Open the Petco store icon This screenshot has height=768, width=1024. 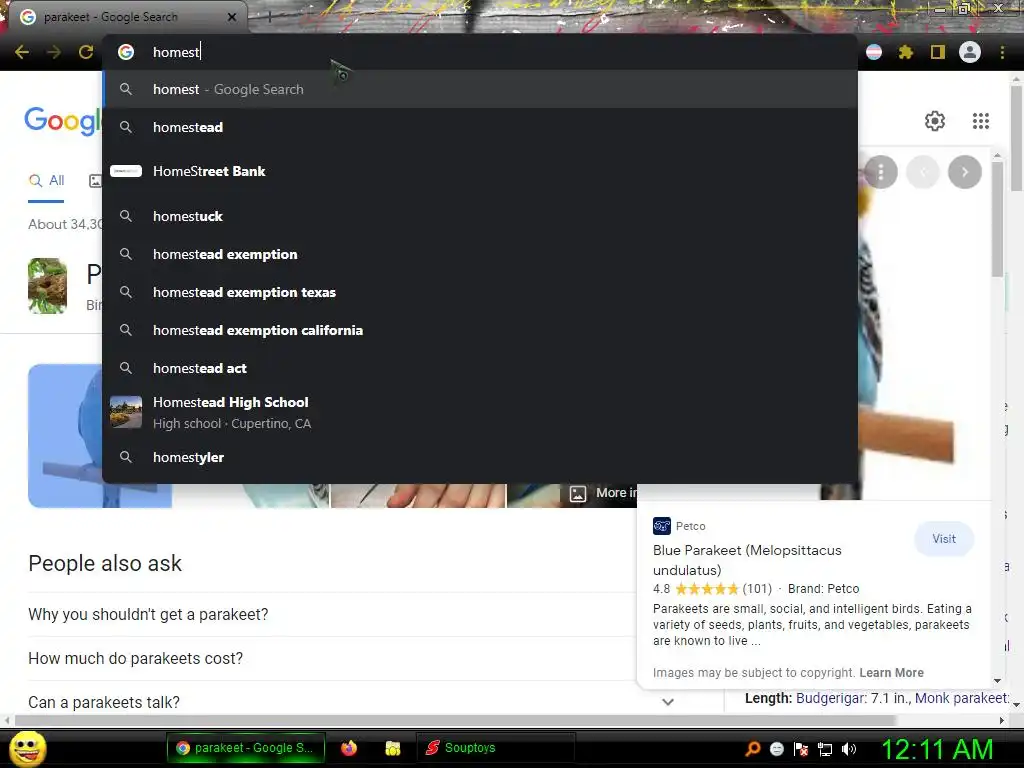662,526
